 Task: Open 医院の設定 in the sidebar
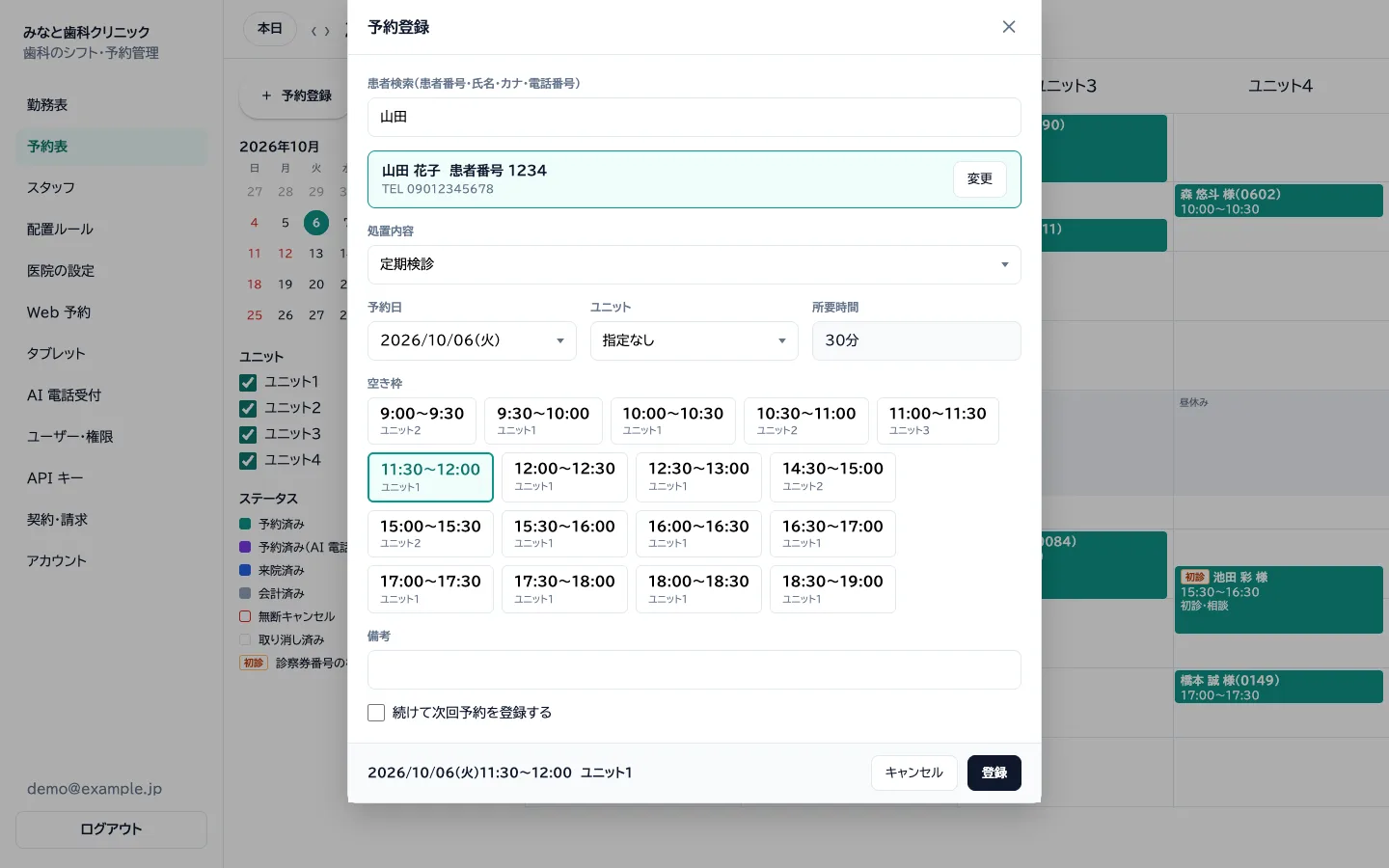pos(111,271)
